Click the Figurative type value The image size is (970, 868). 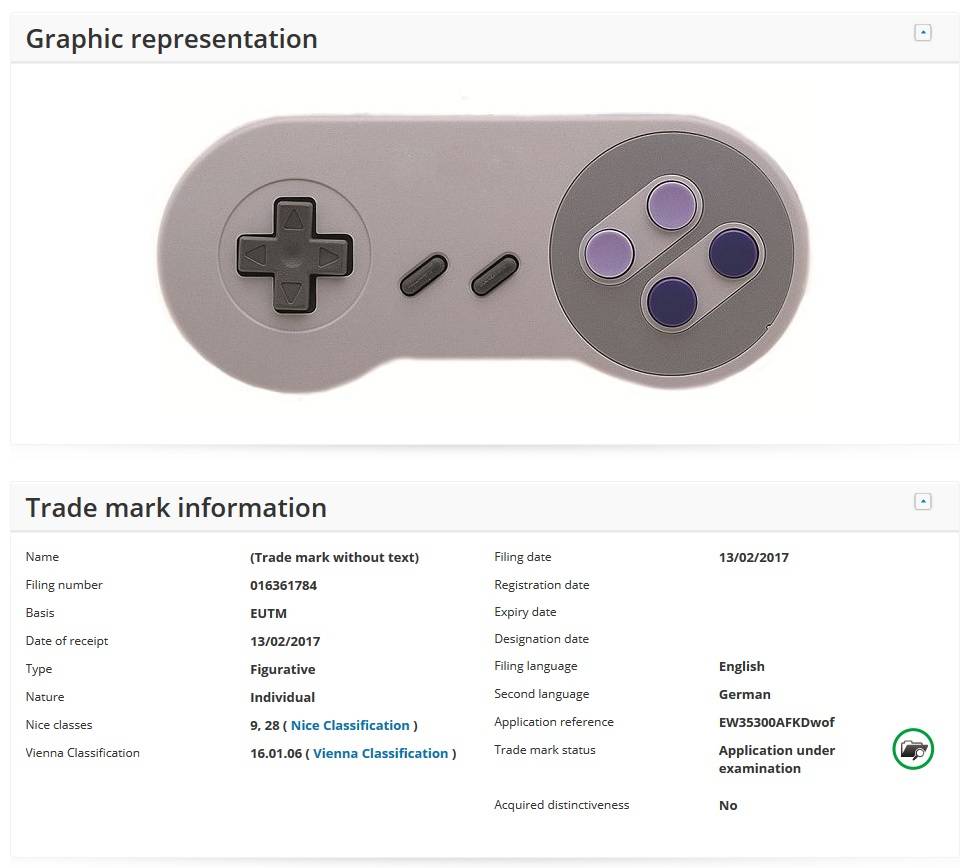(x=283, y=669)
